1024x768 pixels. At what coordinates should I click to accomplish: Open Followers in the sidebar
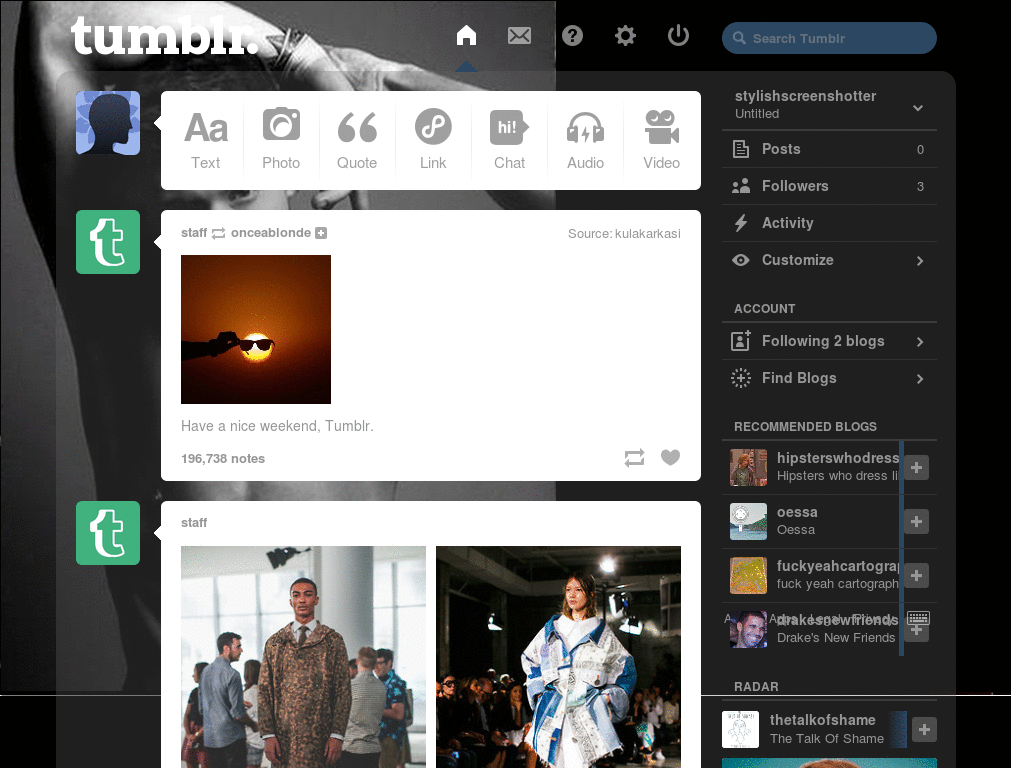click(x=829, y=186)
